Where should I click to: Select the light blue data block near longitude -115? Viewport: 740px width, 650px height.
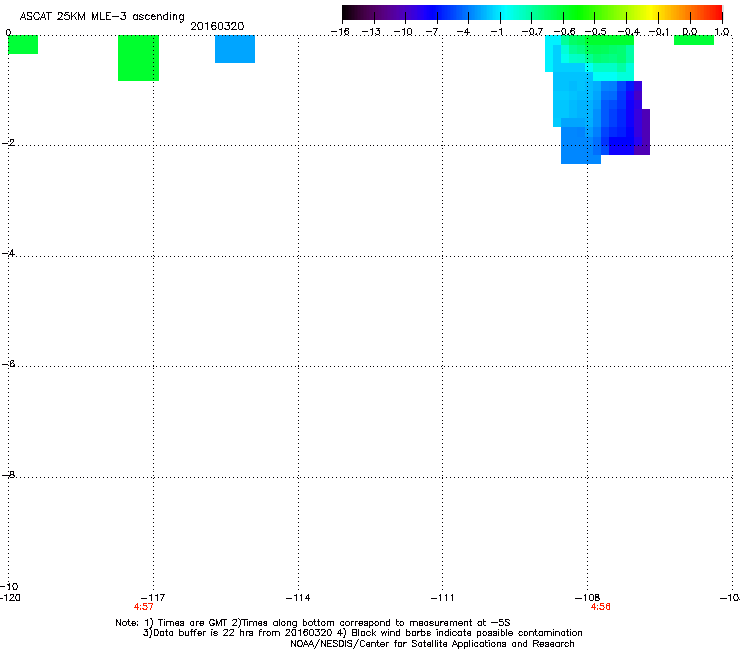point(235,49)
